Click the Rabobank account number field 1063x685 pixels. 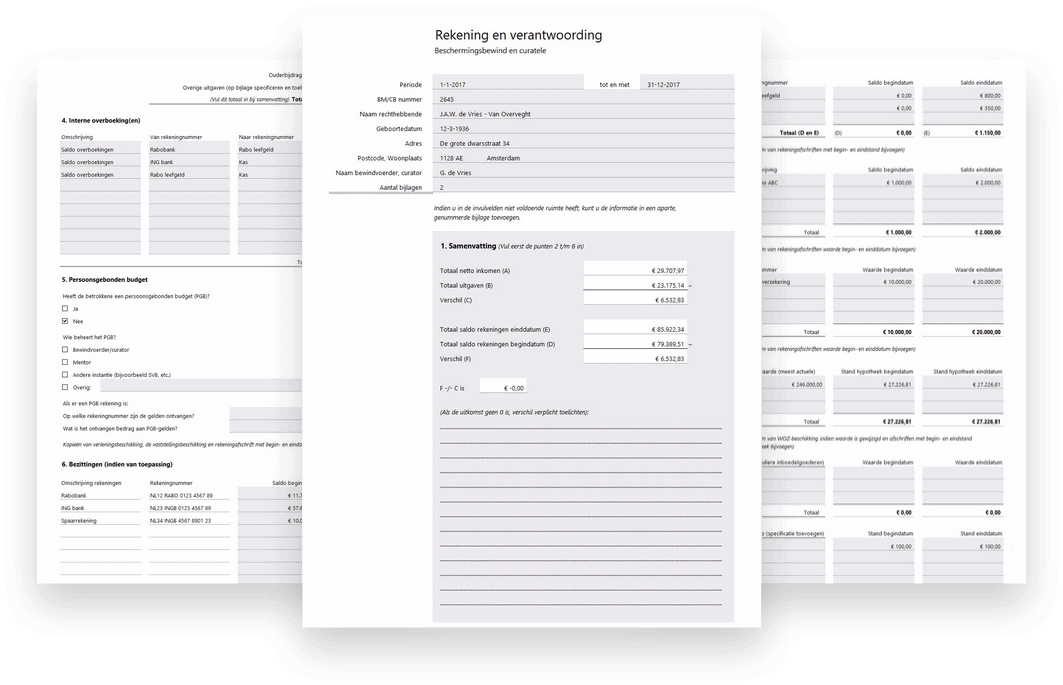point(189,495)
